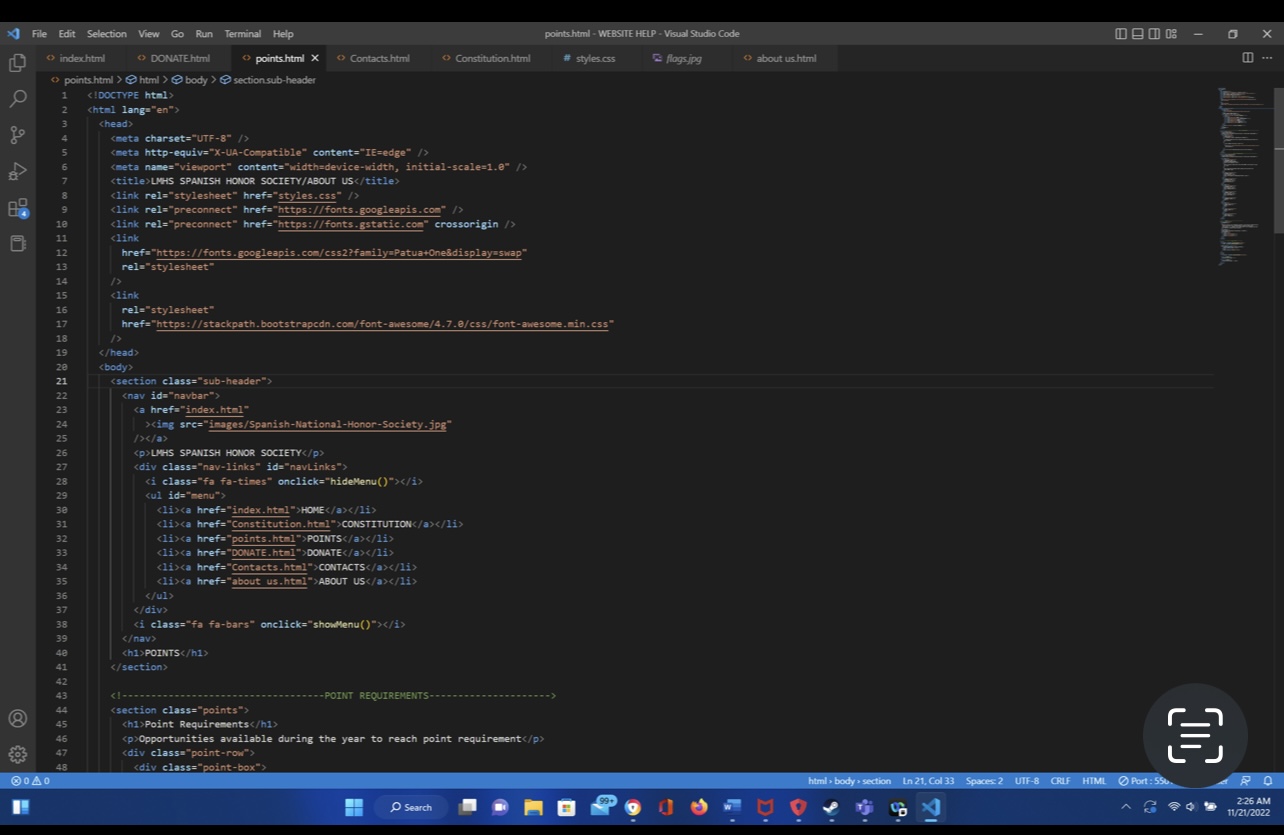Open Steam from the taskbar
This screenshot has height=835, width=1284.
point(831,807)
